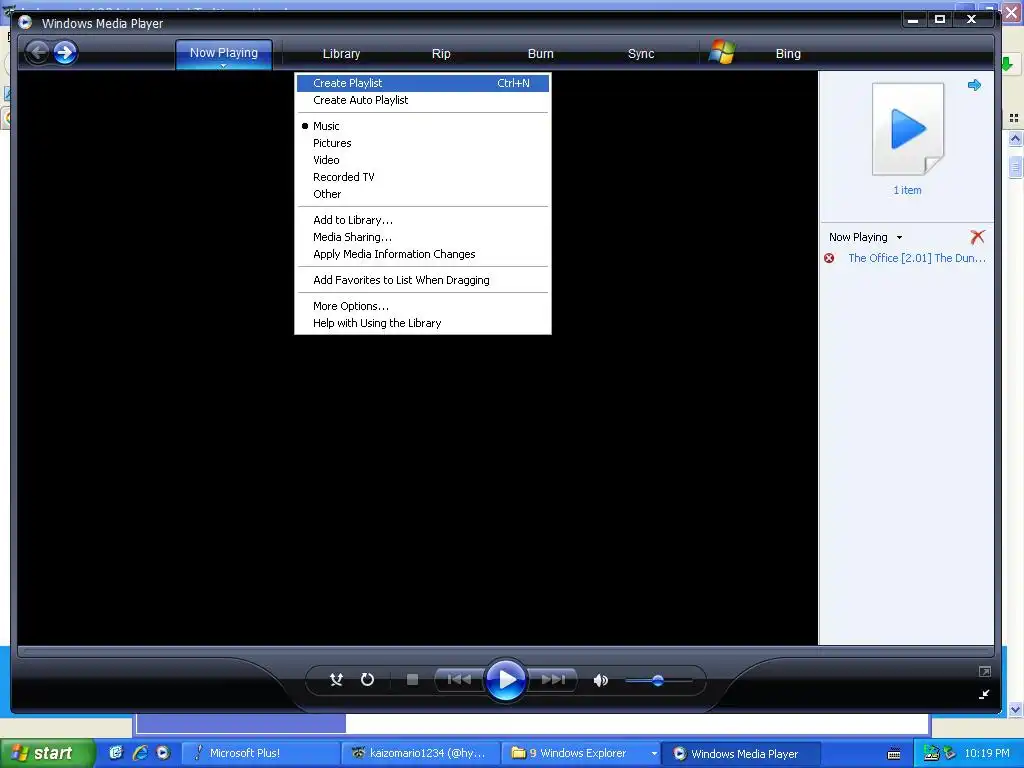
Task: Toggle shuffle mode
Action: click(336, 680)
